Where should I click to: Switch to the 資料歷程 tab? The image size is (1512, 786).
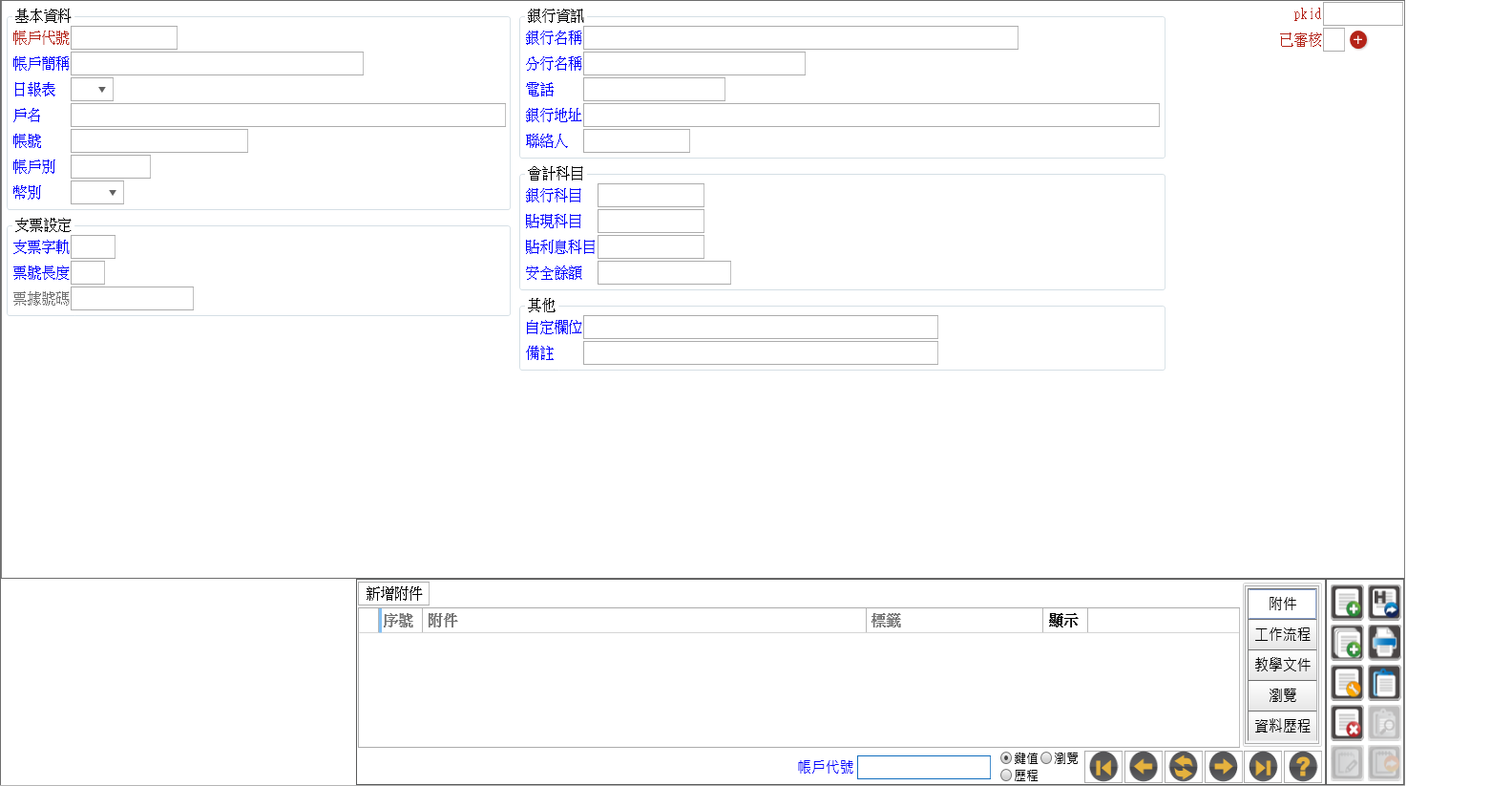(x=1282, y=726)
